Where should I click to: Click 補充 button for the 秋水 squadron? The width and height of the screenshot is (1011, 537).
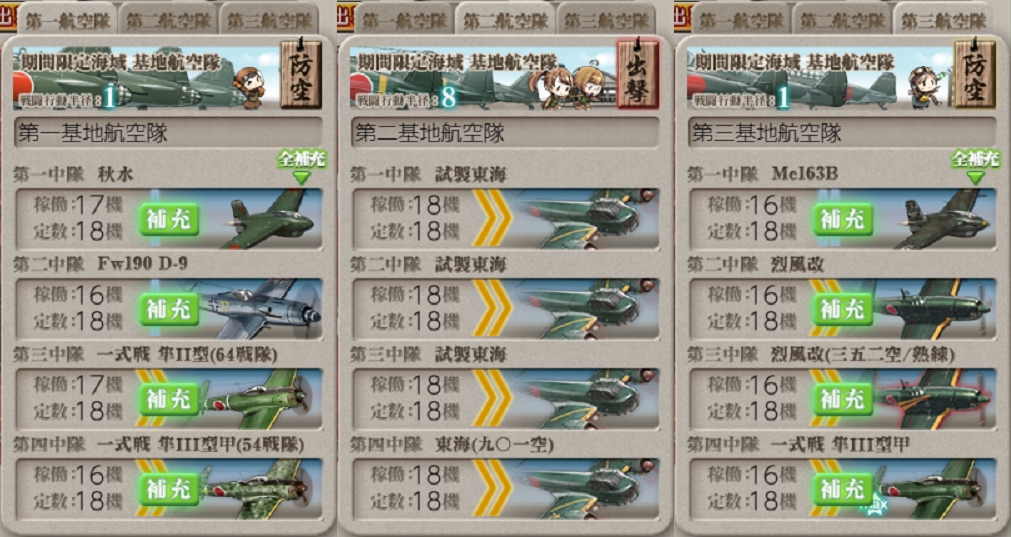tap(169, 220)
